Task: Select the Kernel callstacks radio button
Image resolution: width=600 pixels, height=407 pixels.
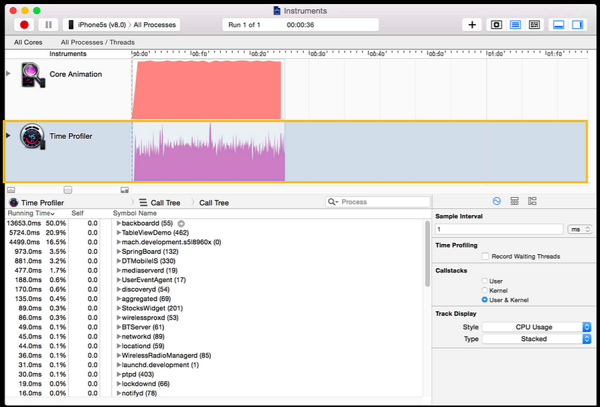Action: (486, 290)
